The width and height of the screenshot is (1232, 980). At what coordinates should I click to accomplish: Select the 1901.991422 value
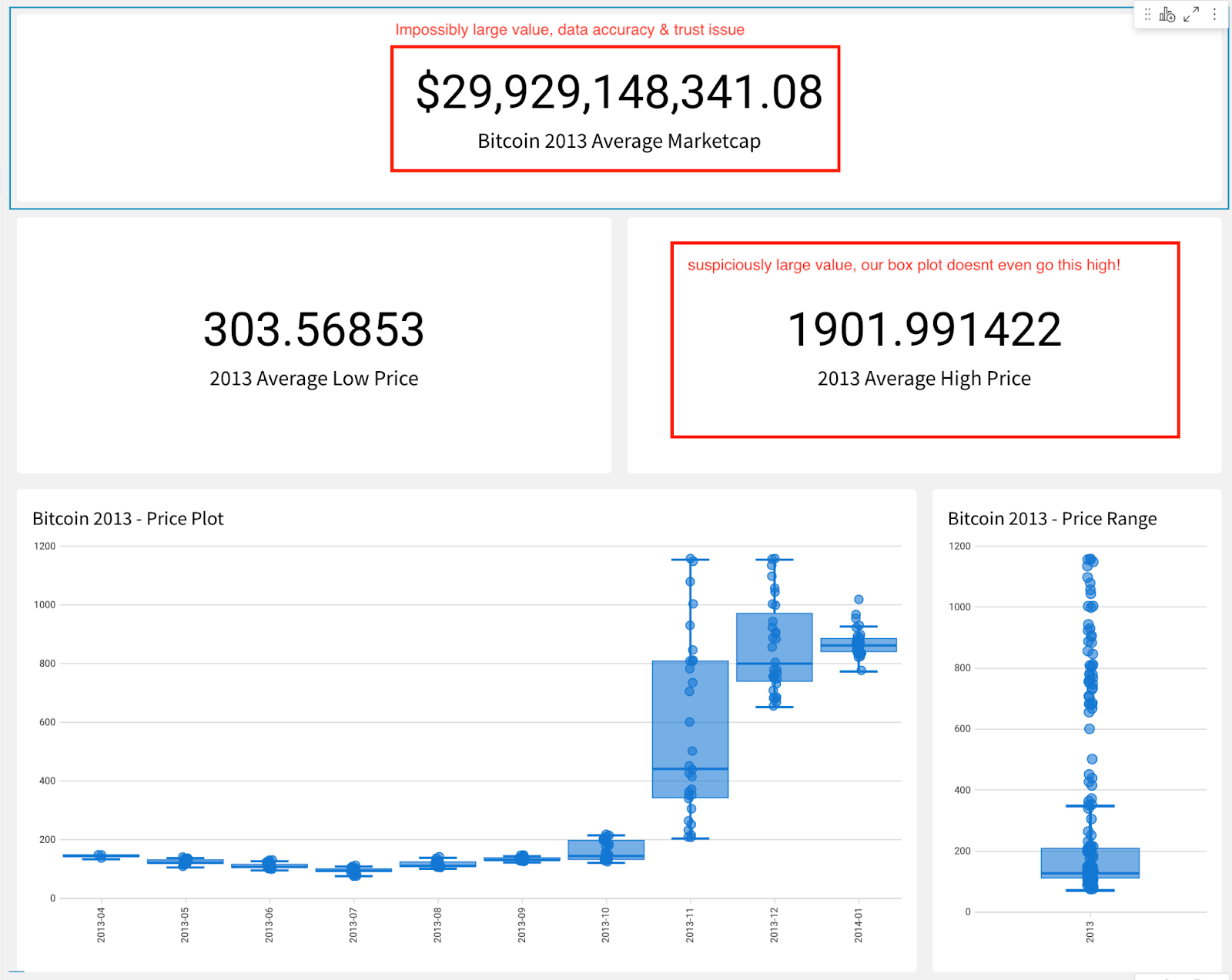point(924,329)
